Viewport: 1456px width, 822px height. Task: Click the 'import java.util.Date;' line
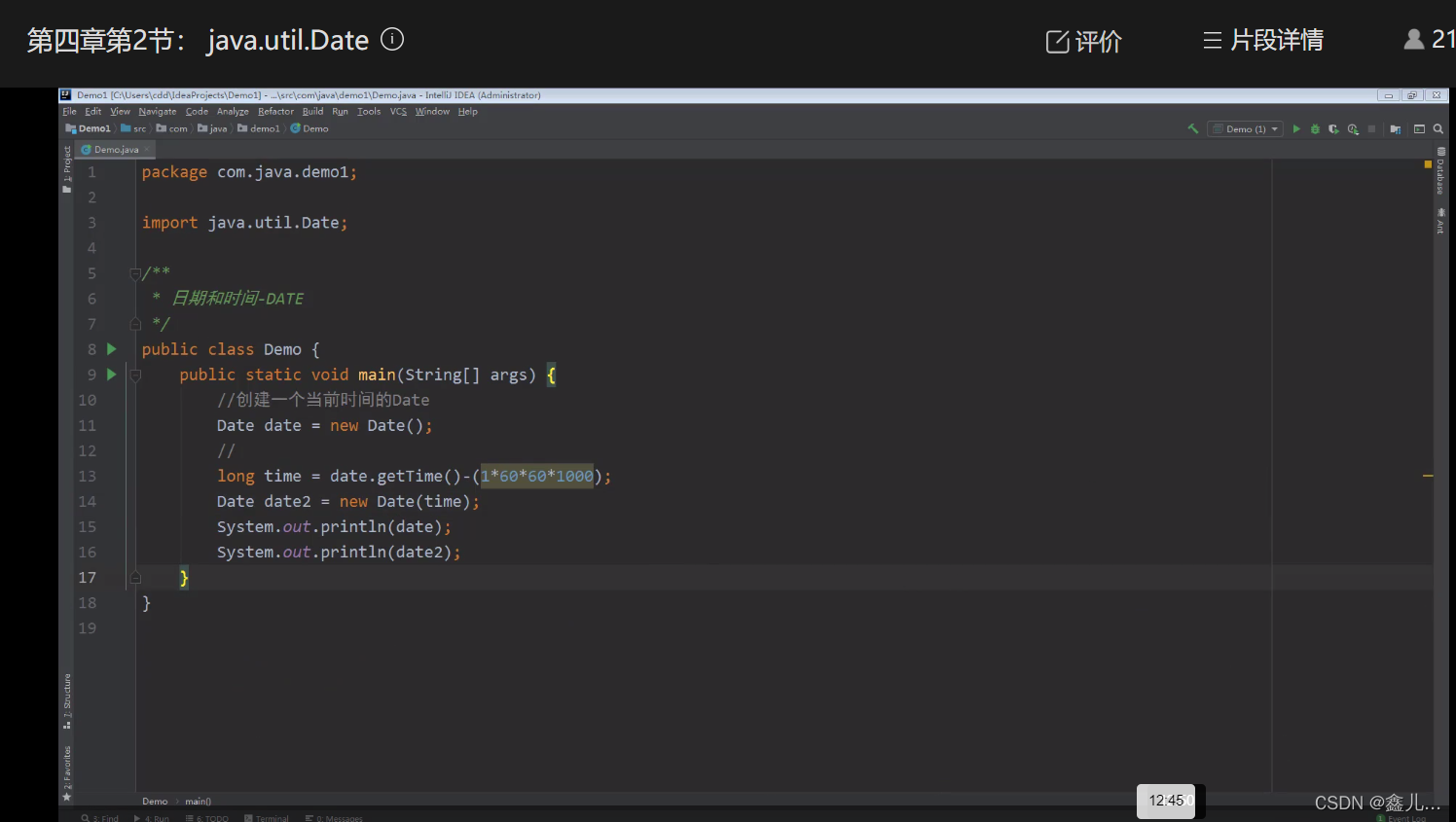point(244,223)
